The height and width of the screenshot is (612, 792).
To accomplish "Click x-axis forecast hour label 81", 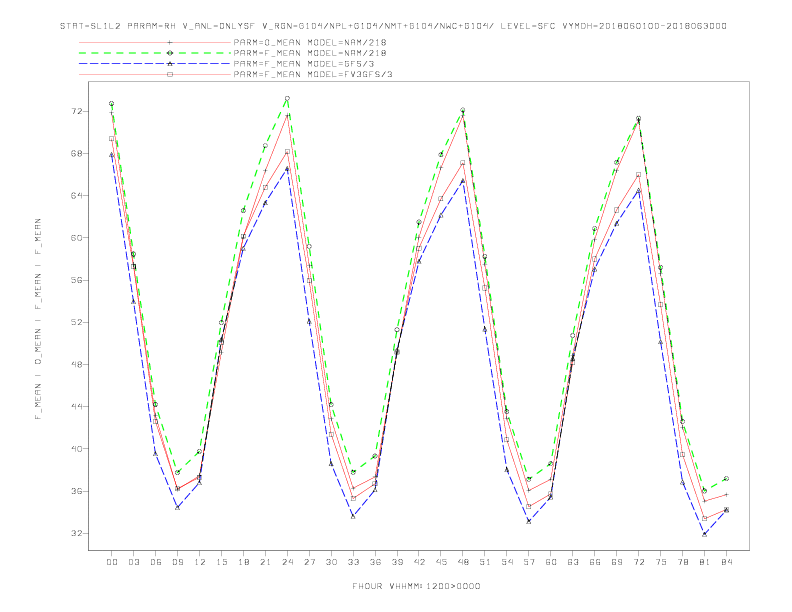I will coord(705,562).
